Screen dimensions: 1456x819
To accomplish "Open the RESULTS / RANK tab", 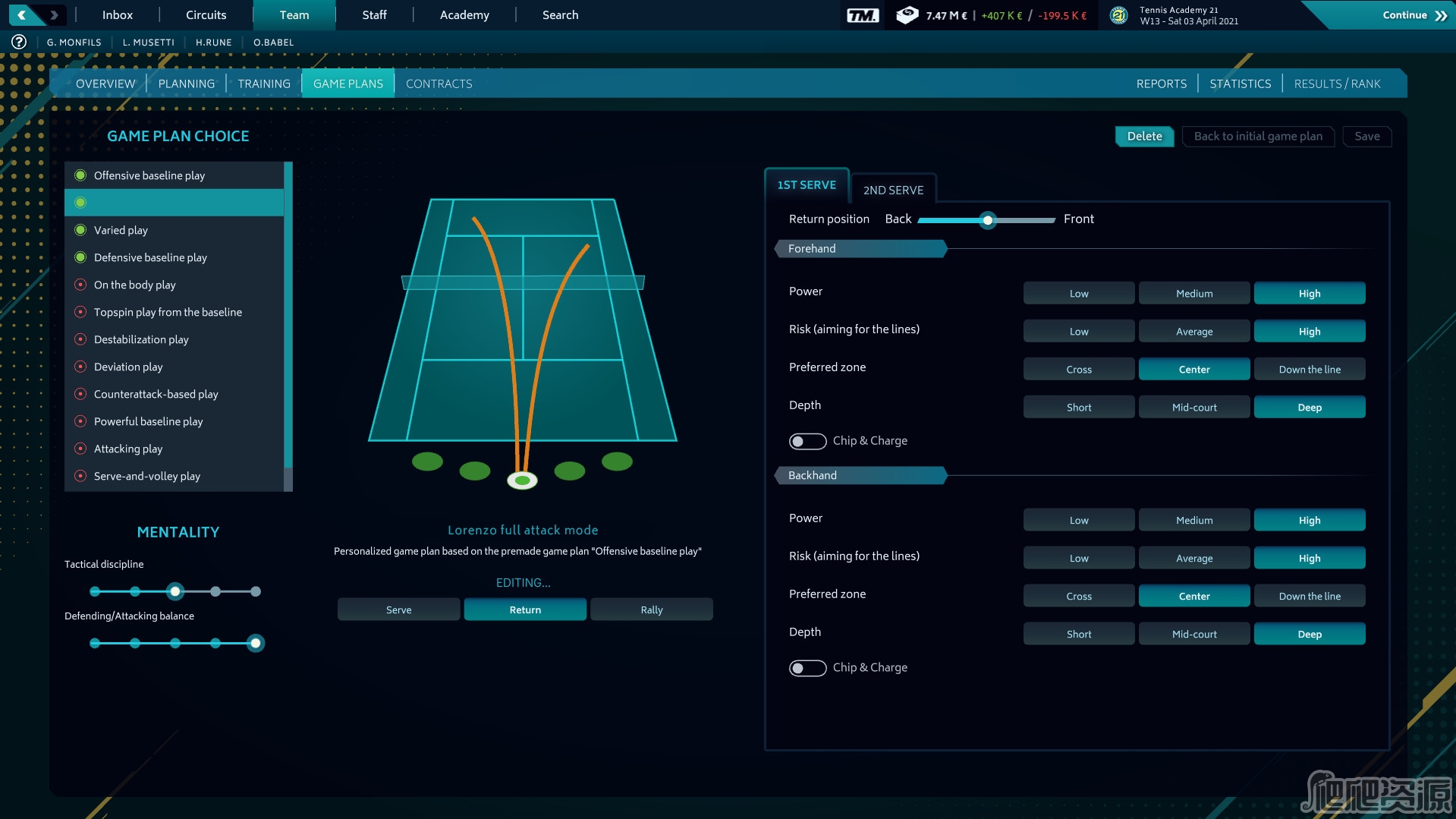I will pyautogui.click(x=1337, y=83).
